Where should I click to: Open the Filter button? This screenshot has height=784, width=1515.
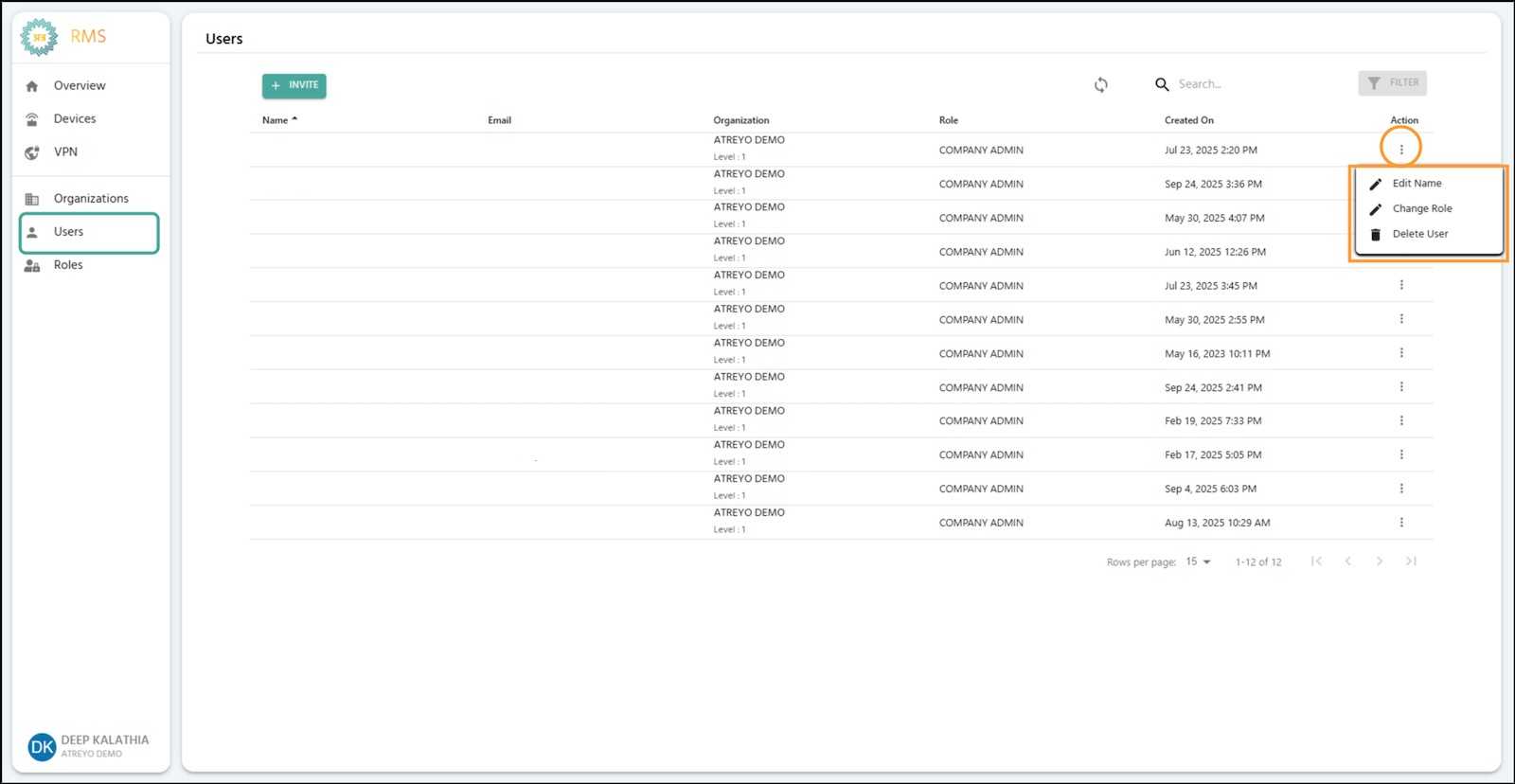click(1392, 83)
